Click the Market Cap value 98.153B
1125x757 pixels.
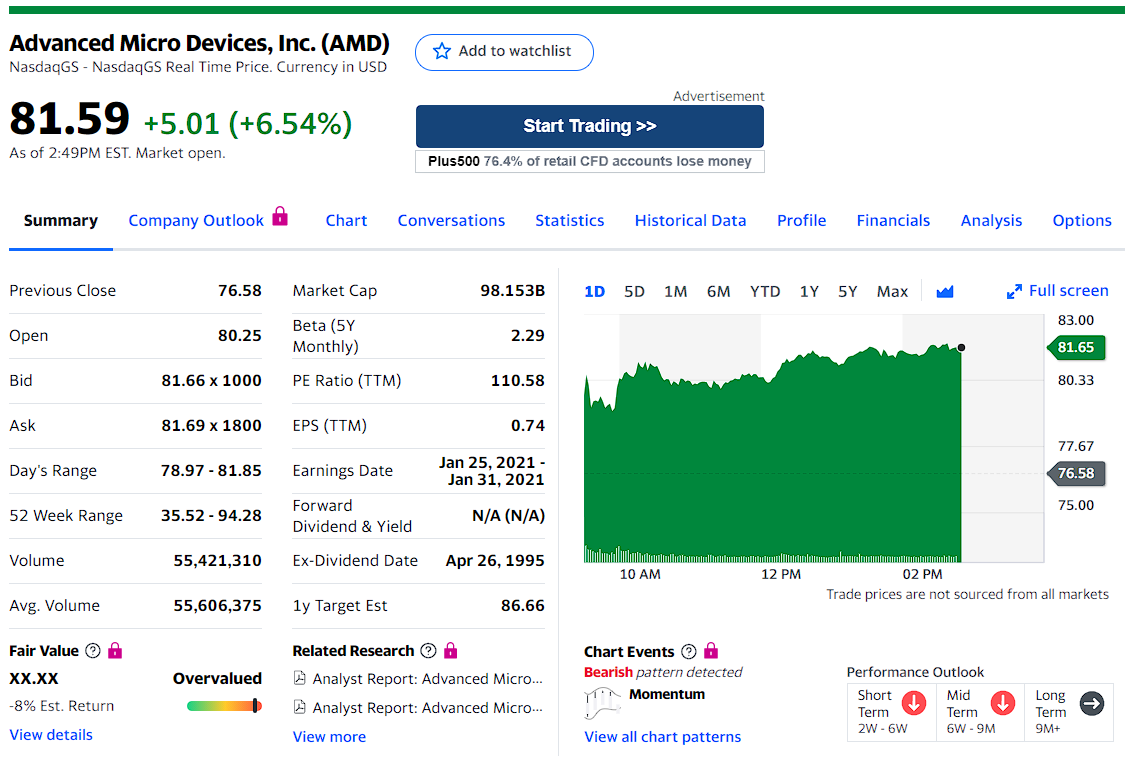(x=512, y=291)
